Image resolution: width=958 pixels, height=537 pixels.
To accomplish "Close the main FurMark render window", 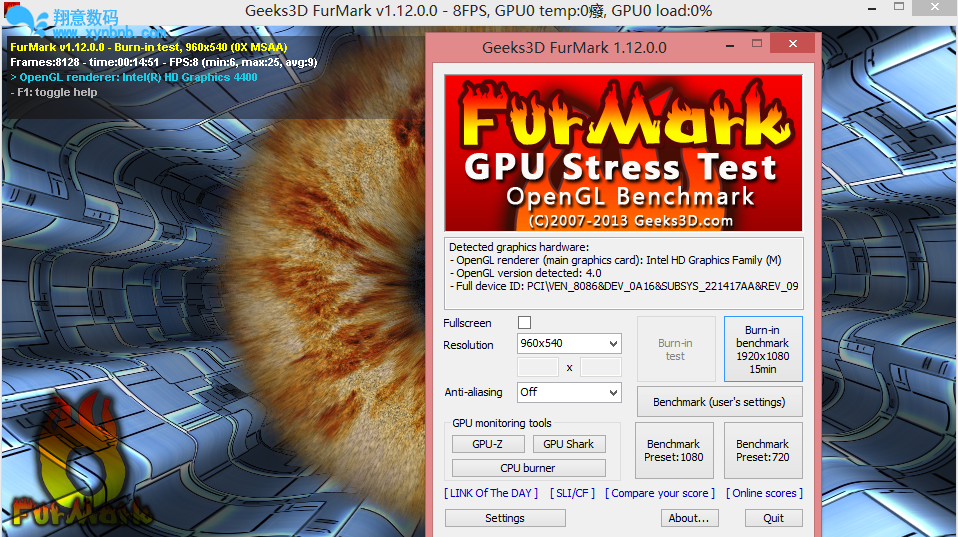I will [x=935, y=7].
